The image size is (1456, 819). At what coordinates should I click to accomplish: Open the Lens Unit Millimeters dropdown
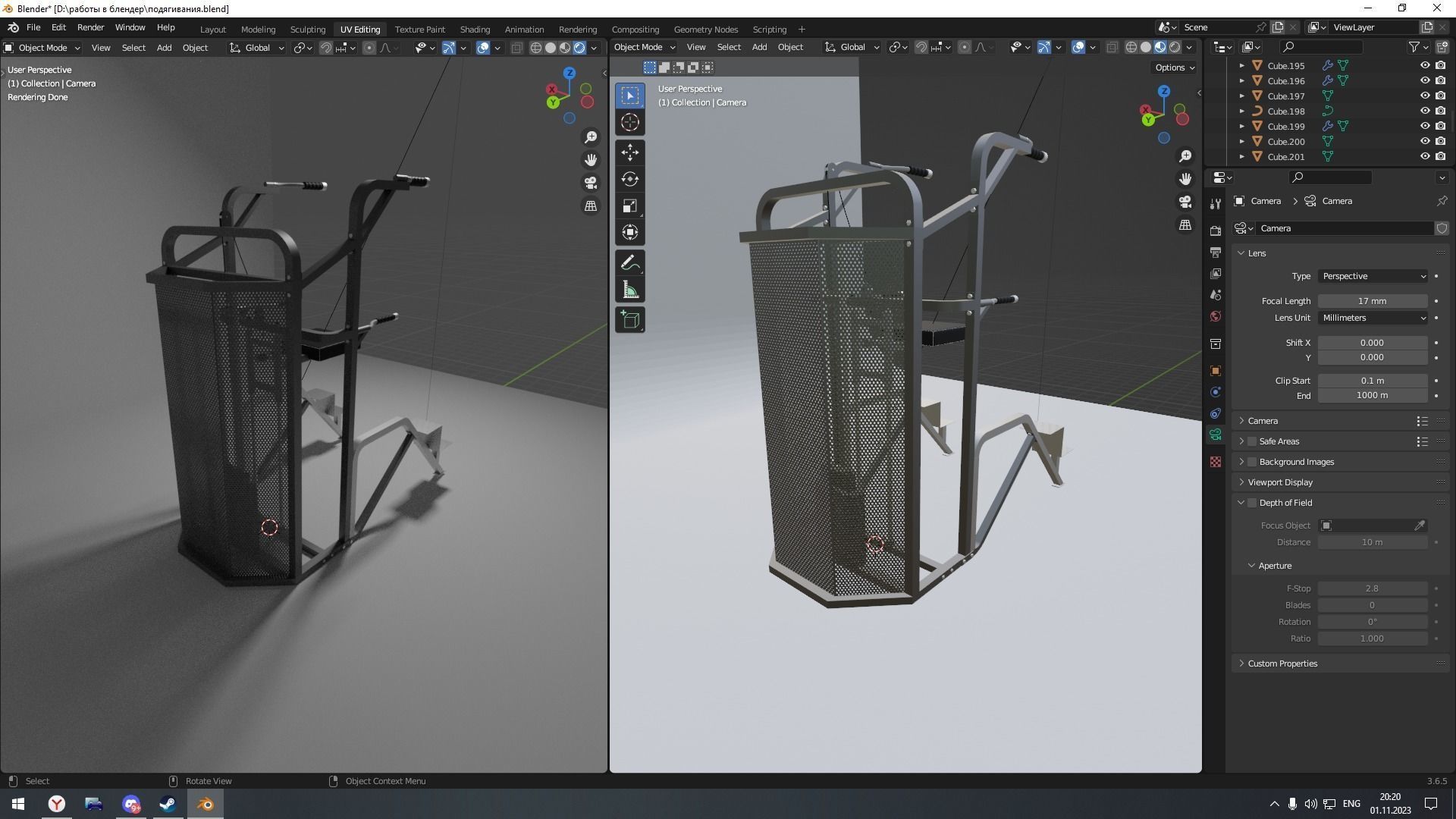pos(1373,318)
